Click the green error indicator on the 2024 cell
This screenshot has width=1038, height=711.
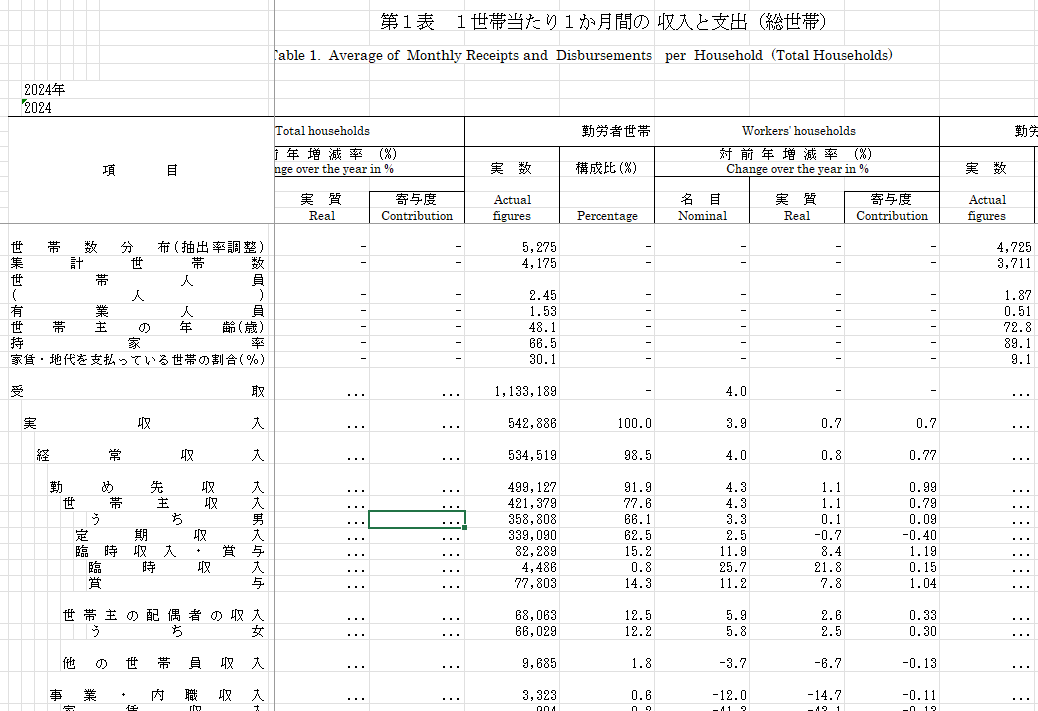[24, 101]
